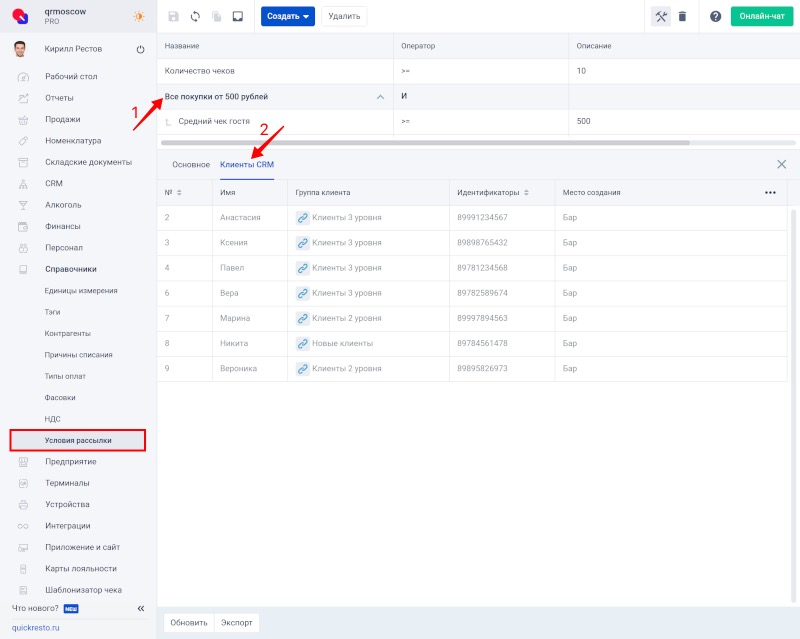Click the Терминалы sidebar icon
The image size is (800, 639).
click(x=23, y=483)
